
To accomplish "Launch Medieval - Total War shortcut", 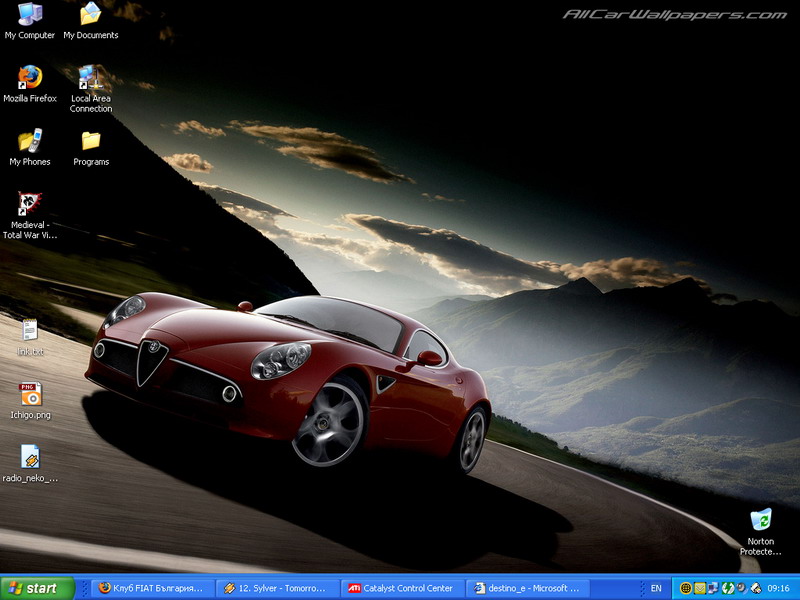I will tap(30, 205).
